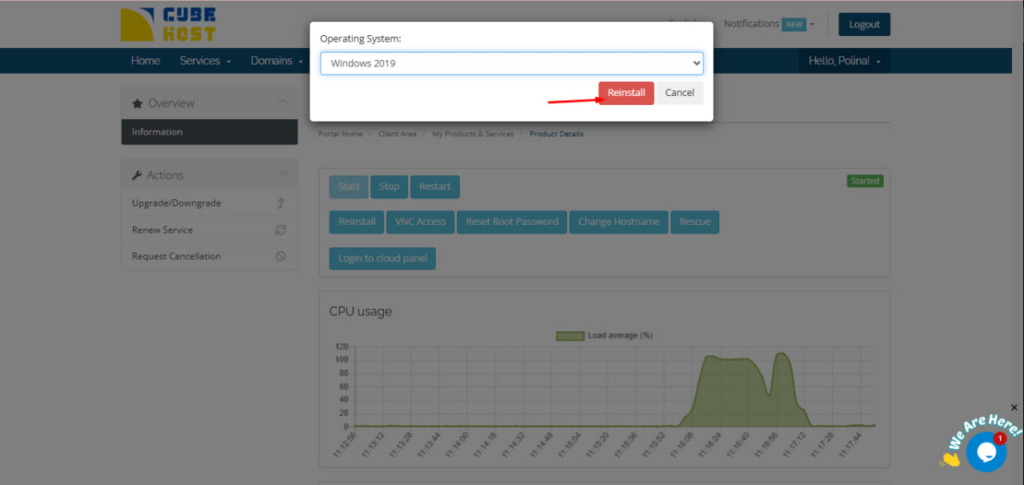Image resolution: width=1024 pixels, height=485 pixels.
Task: Go to the Home menu item
Action: tap(145, 61)
